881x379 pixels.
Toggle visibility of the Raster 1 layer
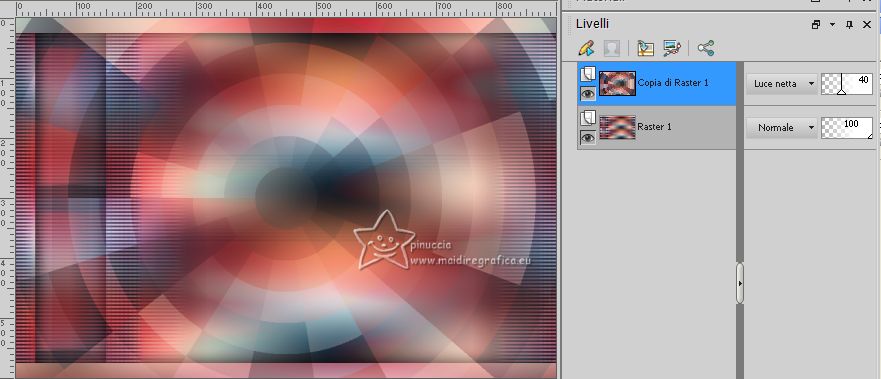point(588,138)
